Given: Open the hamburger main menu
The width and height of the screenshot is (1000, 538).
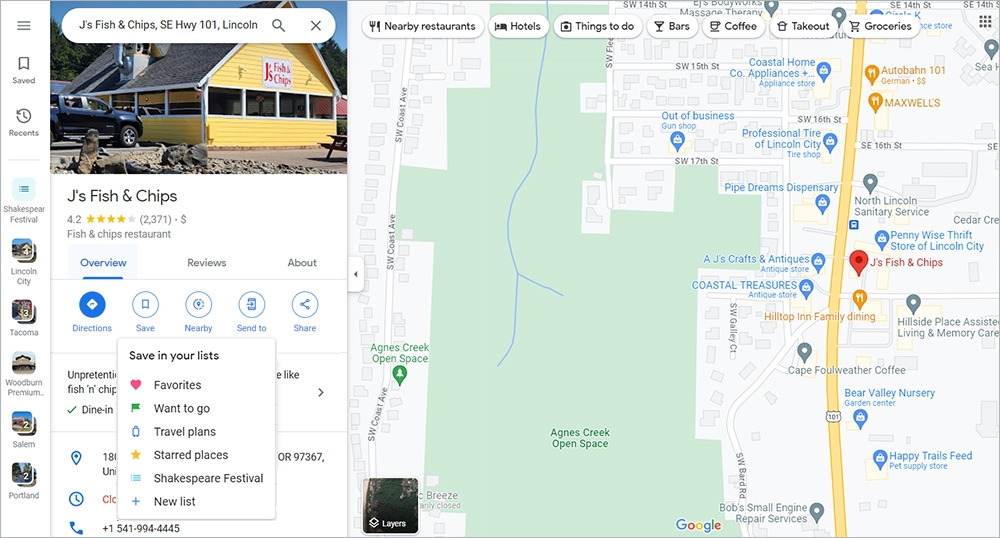Looking at the screenshot, I should (24, 25).
